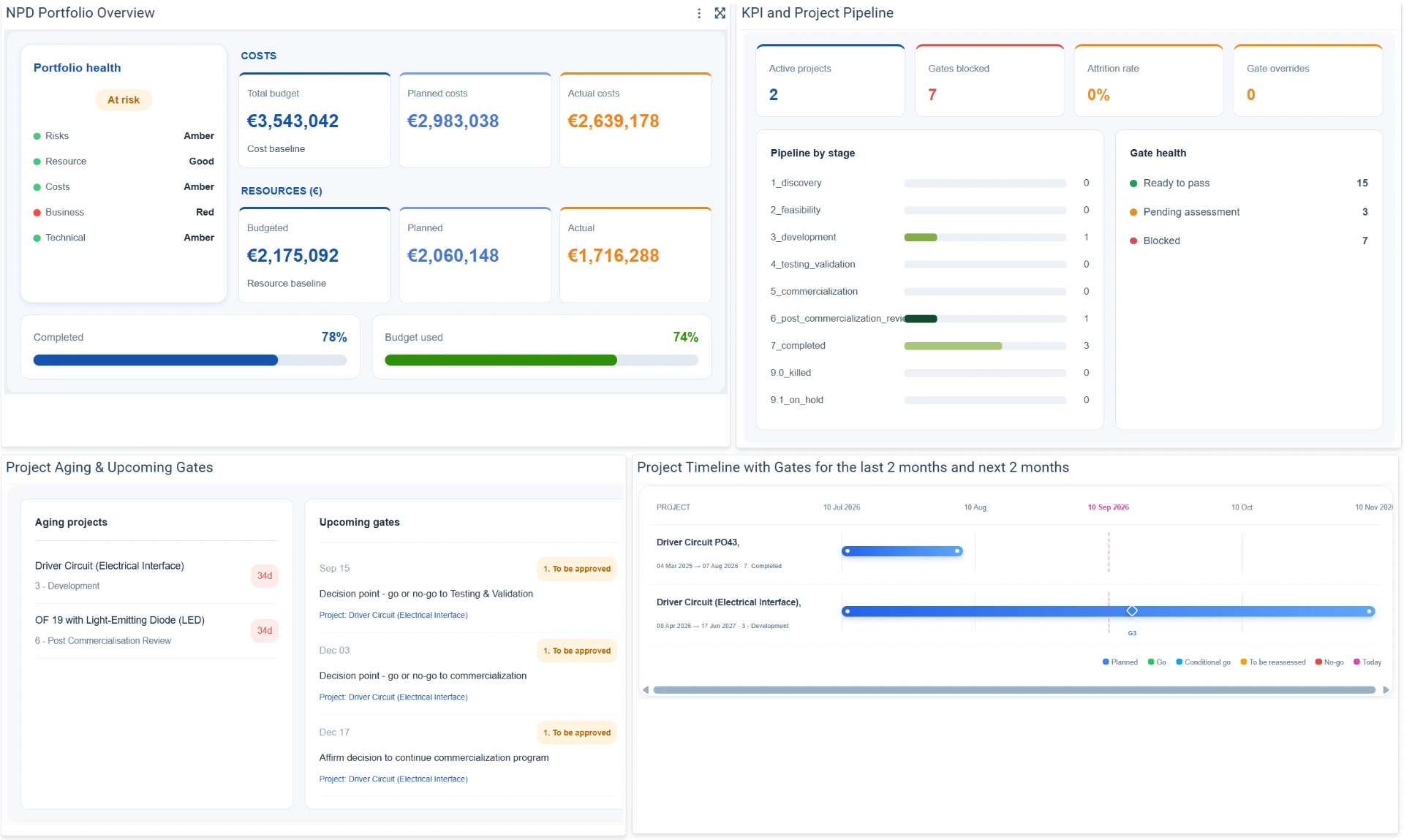Click the 1_discovery pipeline stage label
Viewport: 1404px width, 840px height.
[x=796, y=183]
